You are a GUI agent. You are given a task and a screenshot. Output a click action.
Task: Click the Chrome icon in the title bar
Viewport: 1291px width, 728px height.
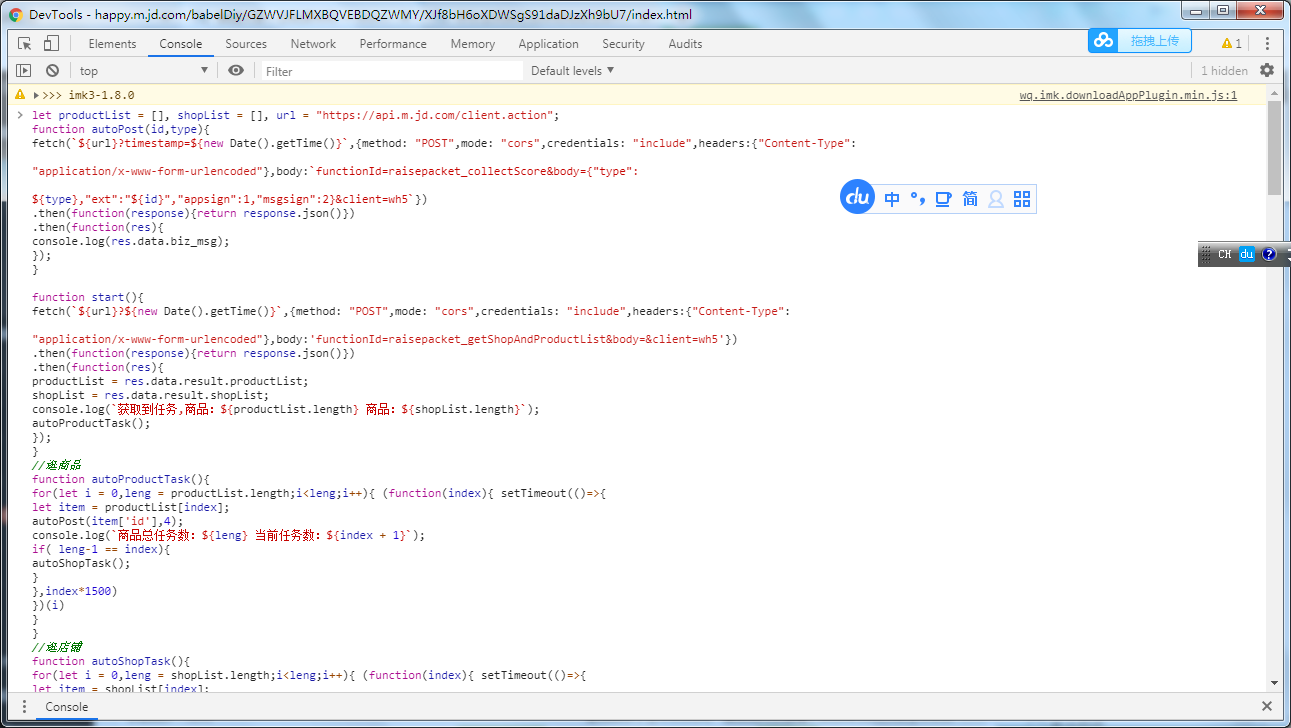click(x=16, y=15)
